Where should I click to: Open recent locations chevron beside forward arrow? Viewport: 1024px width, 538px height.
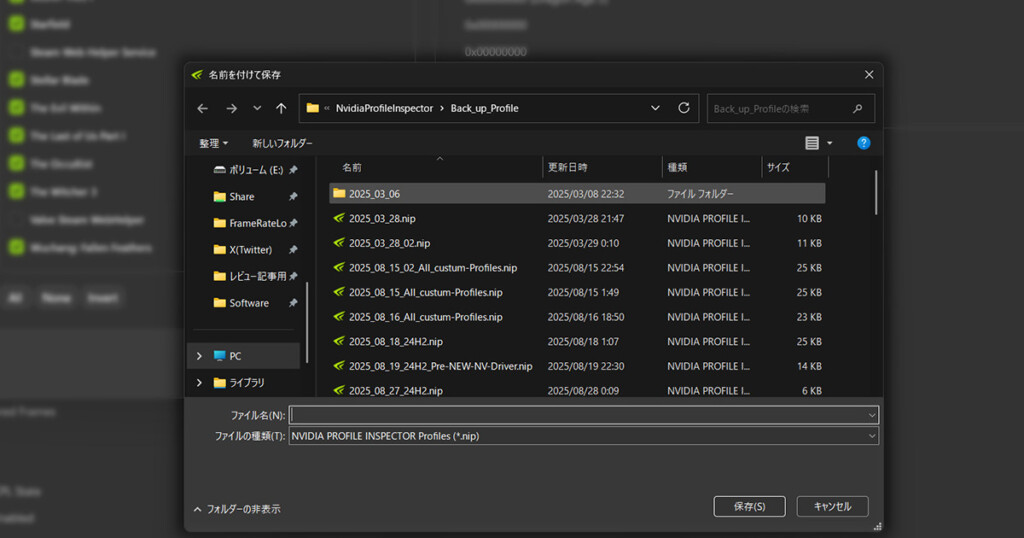257,108
